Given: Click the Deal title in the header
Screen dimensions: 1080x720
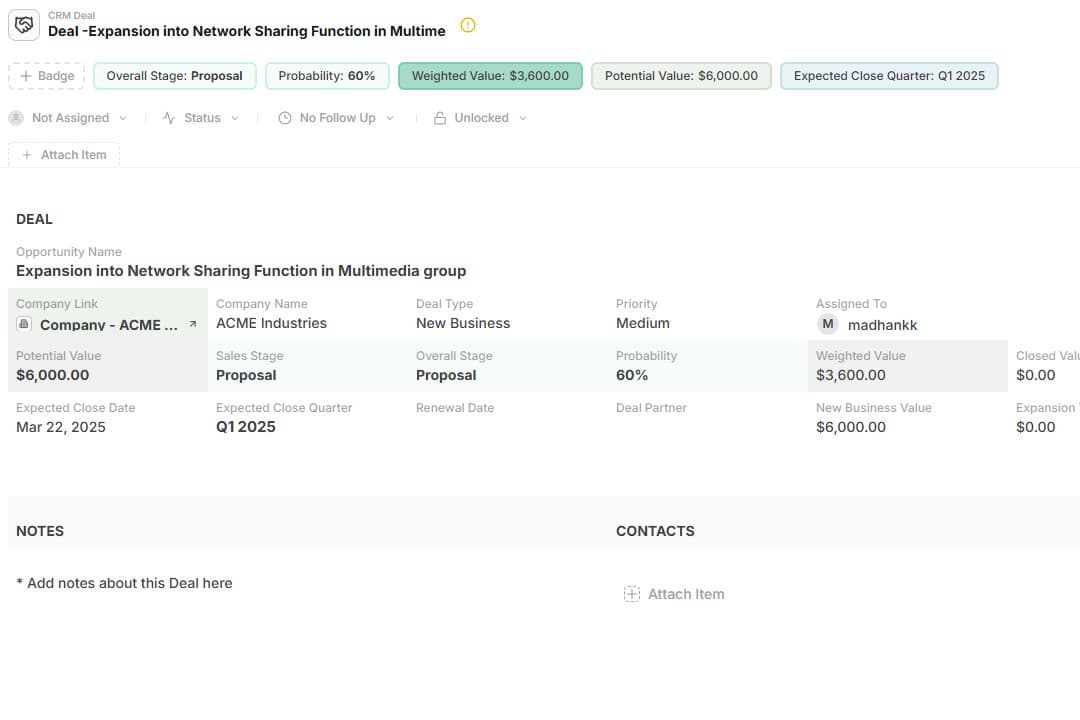Looking at the screenshot, I should 247,31.
